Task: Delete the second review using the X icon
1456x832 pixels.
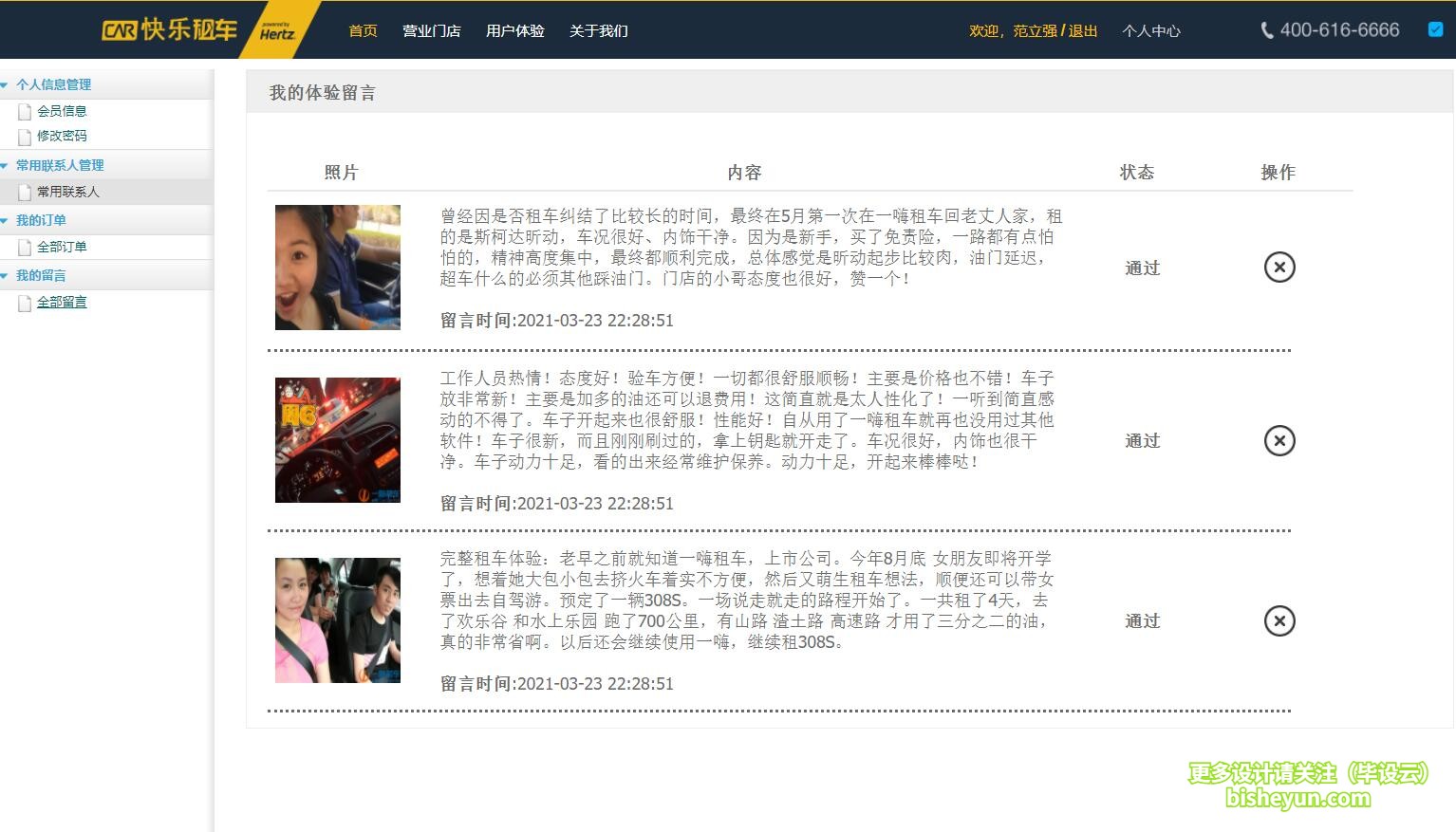Action: coord(1279,440)
